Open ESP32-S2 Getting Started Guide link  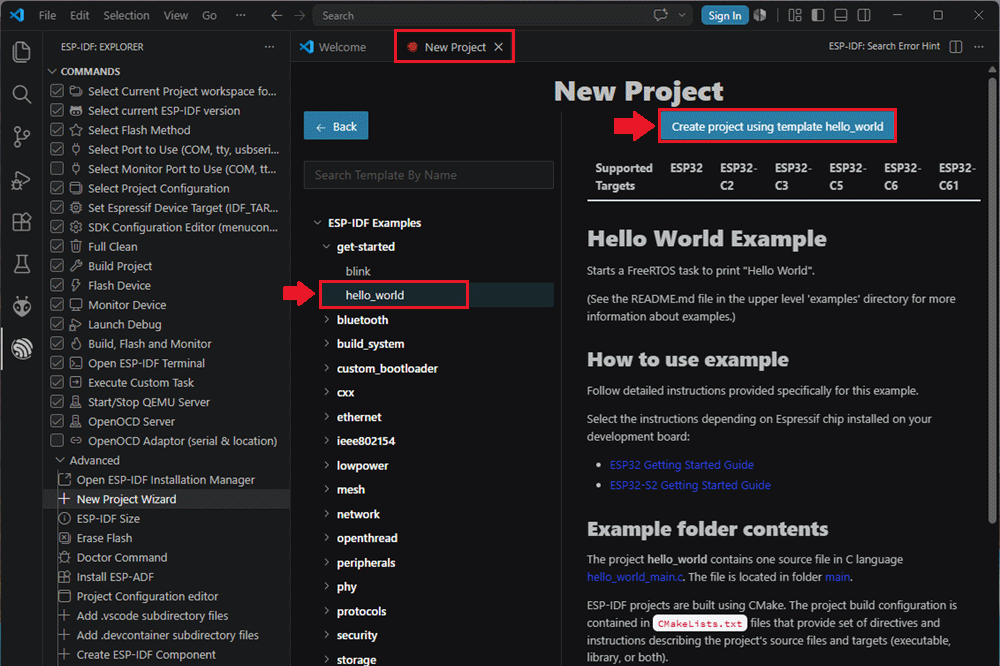(690, 485)
